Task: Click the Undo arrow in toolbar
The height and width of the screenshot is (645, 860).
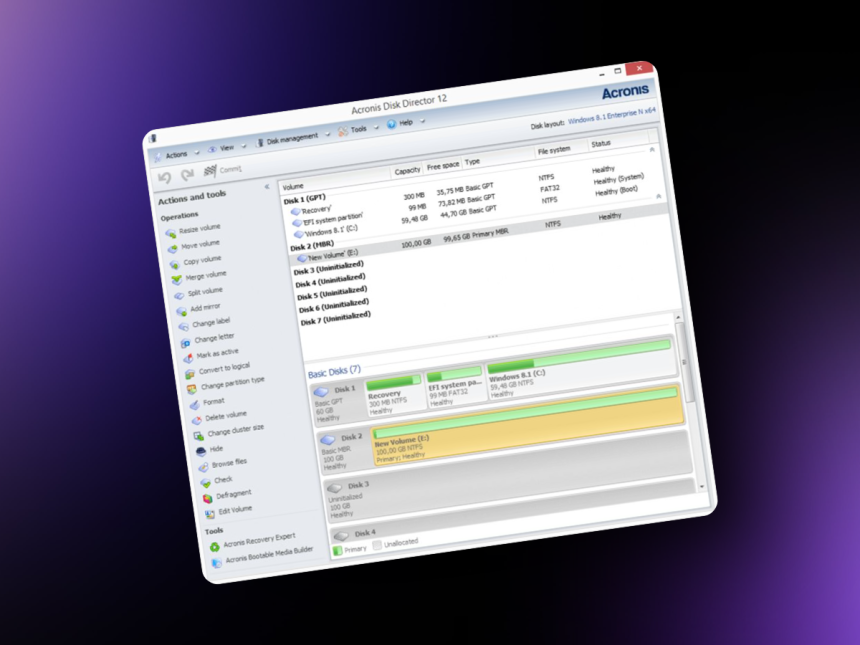Action: click(165, 177)
